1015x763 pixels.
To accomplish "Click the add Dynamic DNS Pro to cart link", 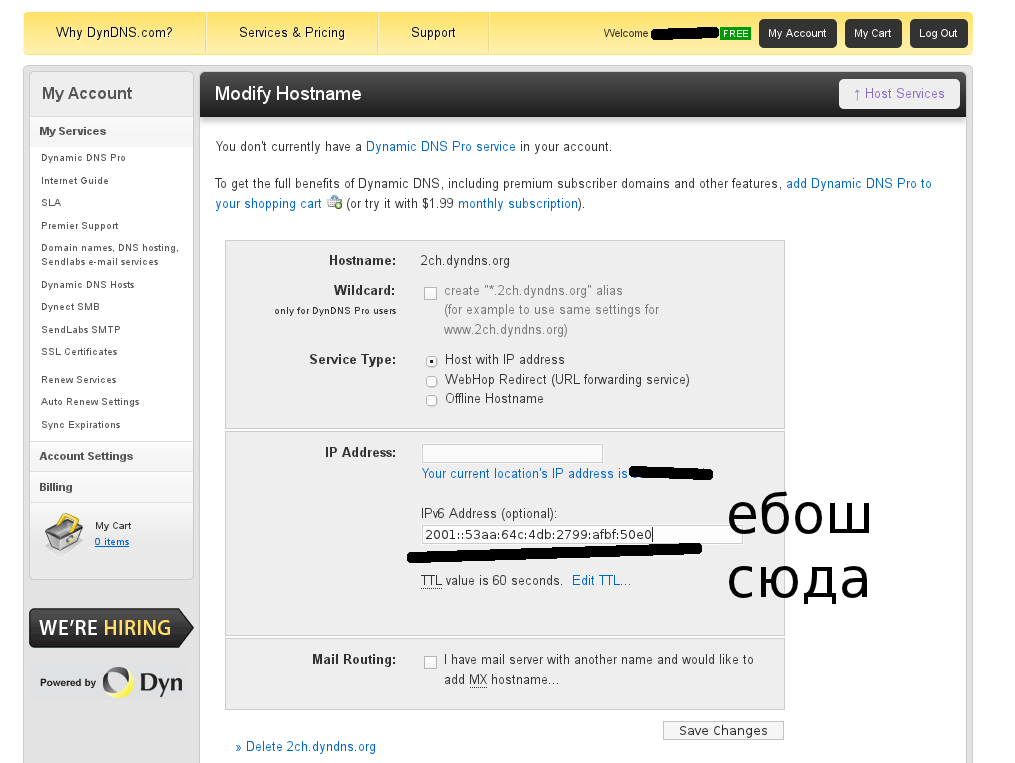I will click(x=858, y=184).
